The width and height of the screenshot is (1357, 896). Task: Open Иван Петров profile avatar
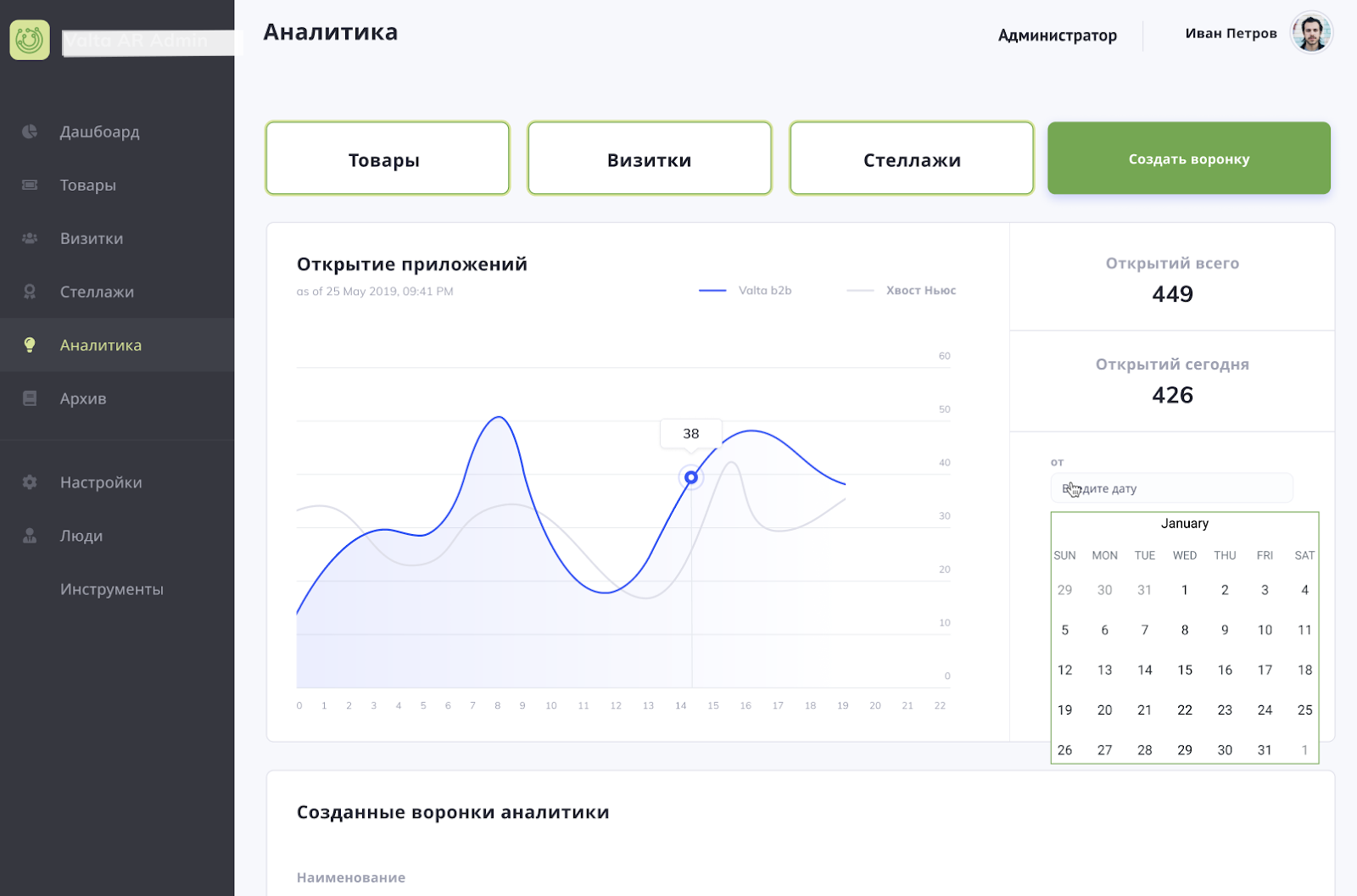click(1311, 33)
